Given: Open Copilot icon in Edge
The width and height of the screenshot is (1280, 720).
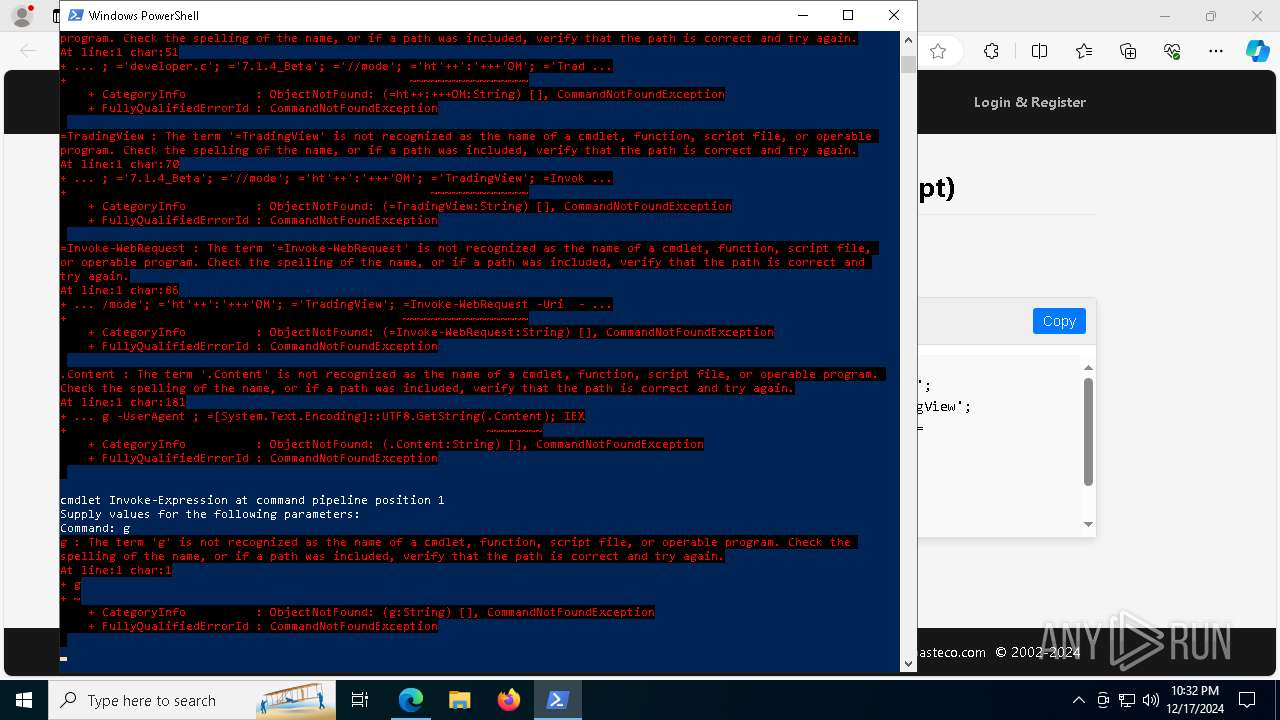Looking at the screenshot, I should pos(1258,51).
